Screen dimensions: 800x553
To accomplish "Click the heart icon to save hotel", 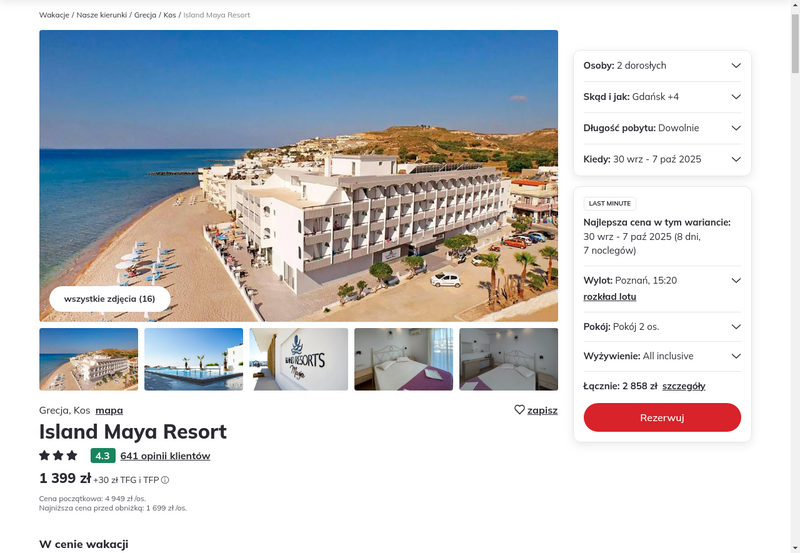I will pyautogui.click(x=519, y=410).
